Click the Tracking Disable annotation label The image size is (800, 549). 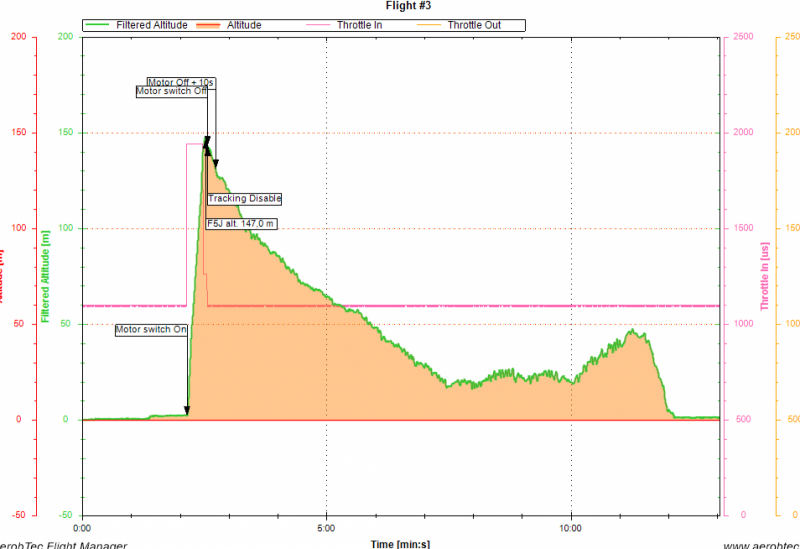tap(244, 198)
